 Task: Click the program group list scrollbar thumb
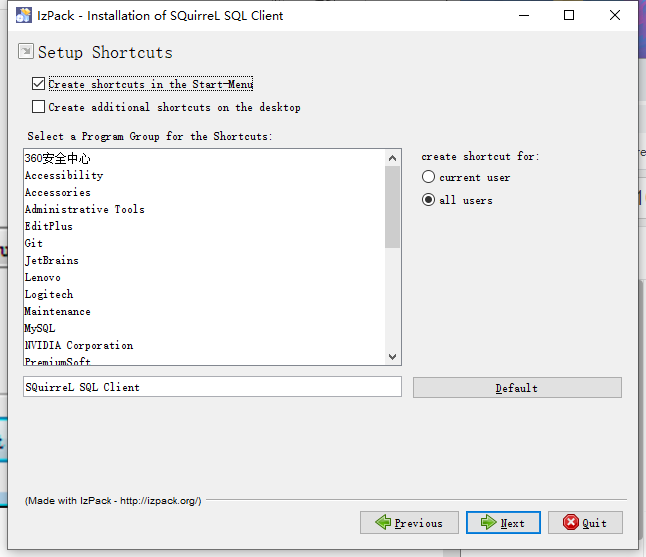(393, 207)
